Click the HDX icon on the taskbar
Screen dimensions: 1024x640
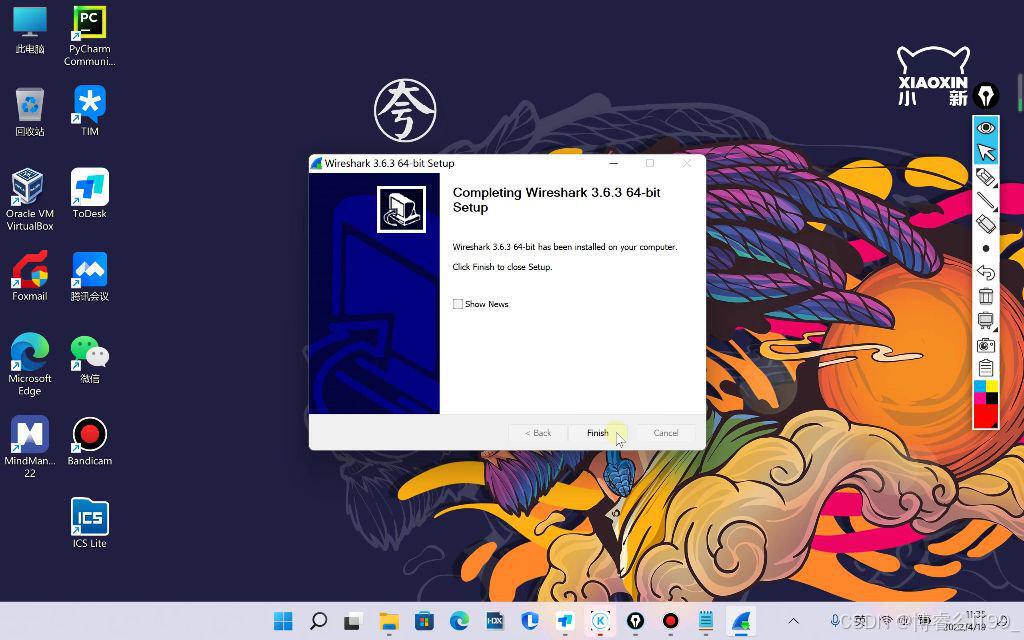tap(494, 621)
